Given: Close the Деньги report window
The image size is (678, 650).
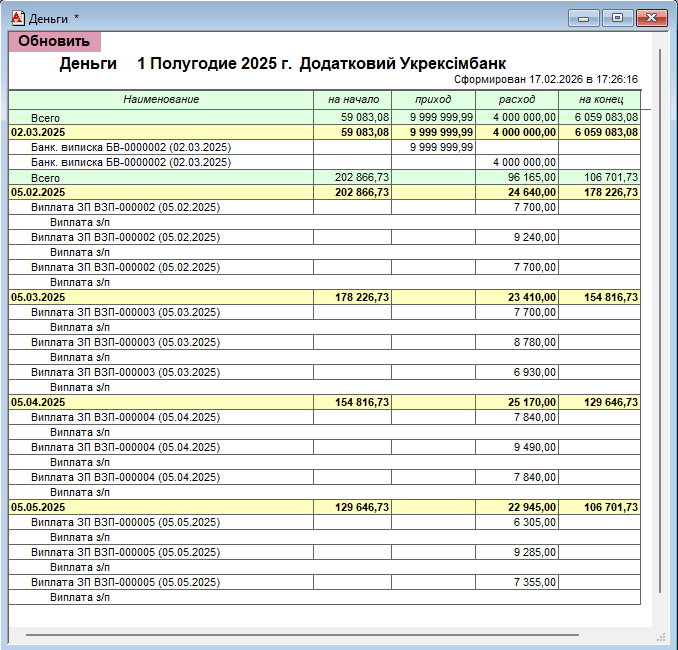Looking at the screenshot, I should point(650,17).
